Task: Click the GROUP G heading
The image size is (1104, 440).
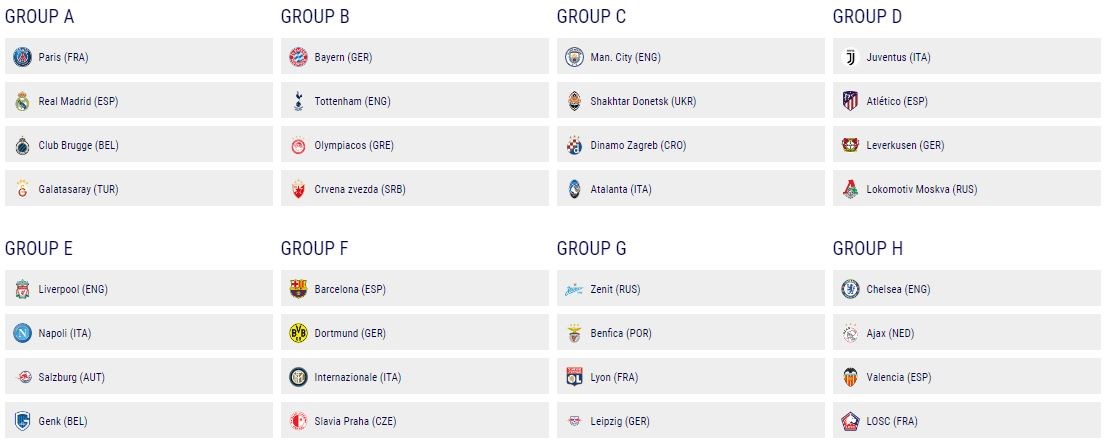Action: pyautogui.click(x=591, y=248)
